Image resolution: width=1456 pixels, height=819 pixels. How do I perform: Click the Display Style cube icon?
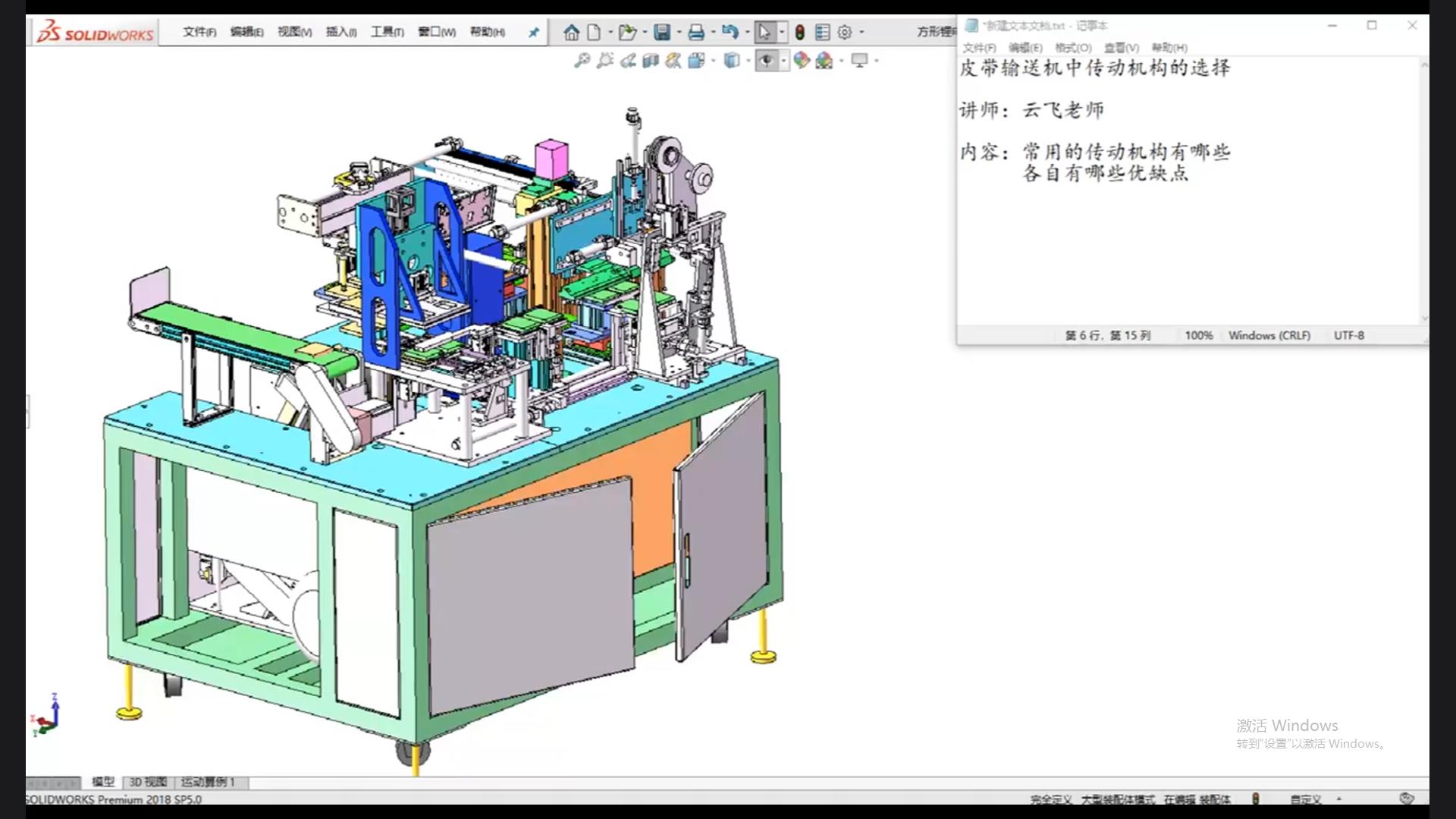(x=731, y=60)
